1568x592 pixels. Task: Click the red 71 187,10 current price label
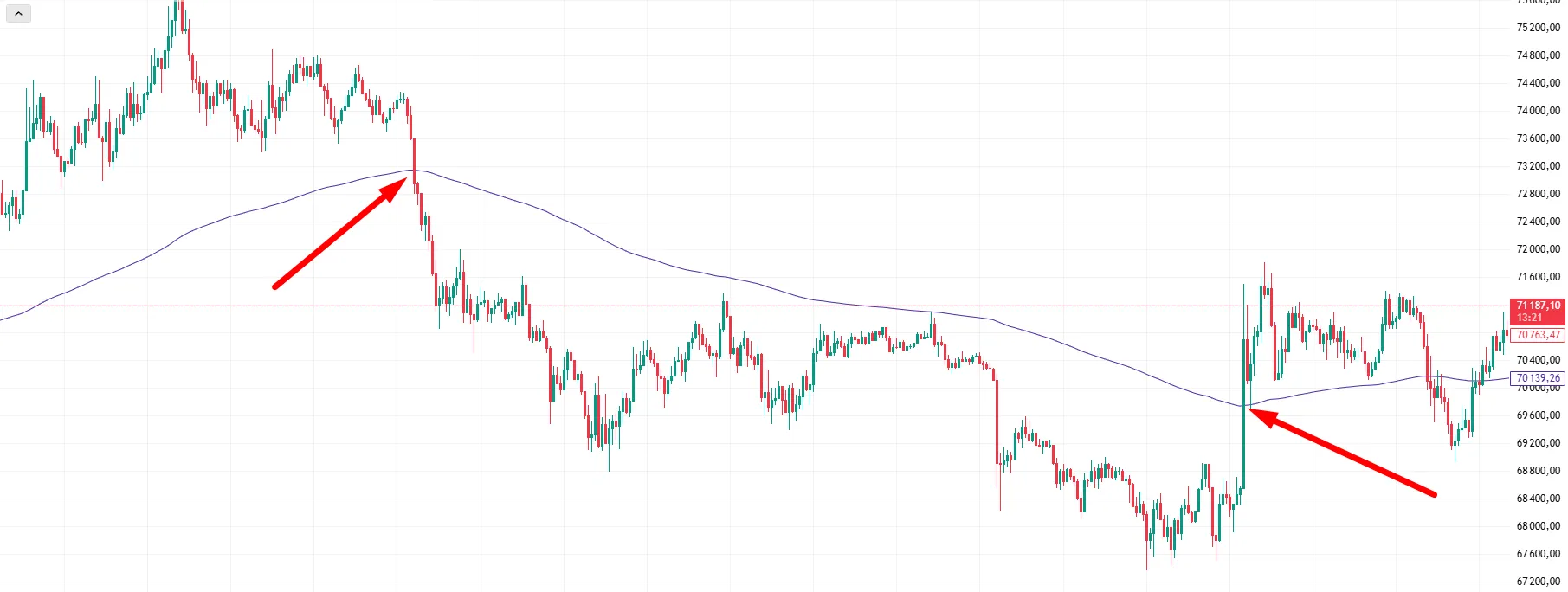click(x=1538, y=306)
